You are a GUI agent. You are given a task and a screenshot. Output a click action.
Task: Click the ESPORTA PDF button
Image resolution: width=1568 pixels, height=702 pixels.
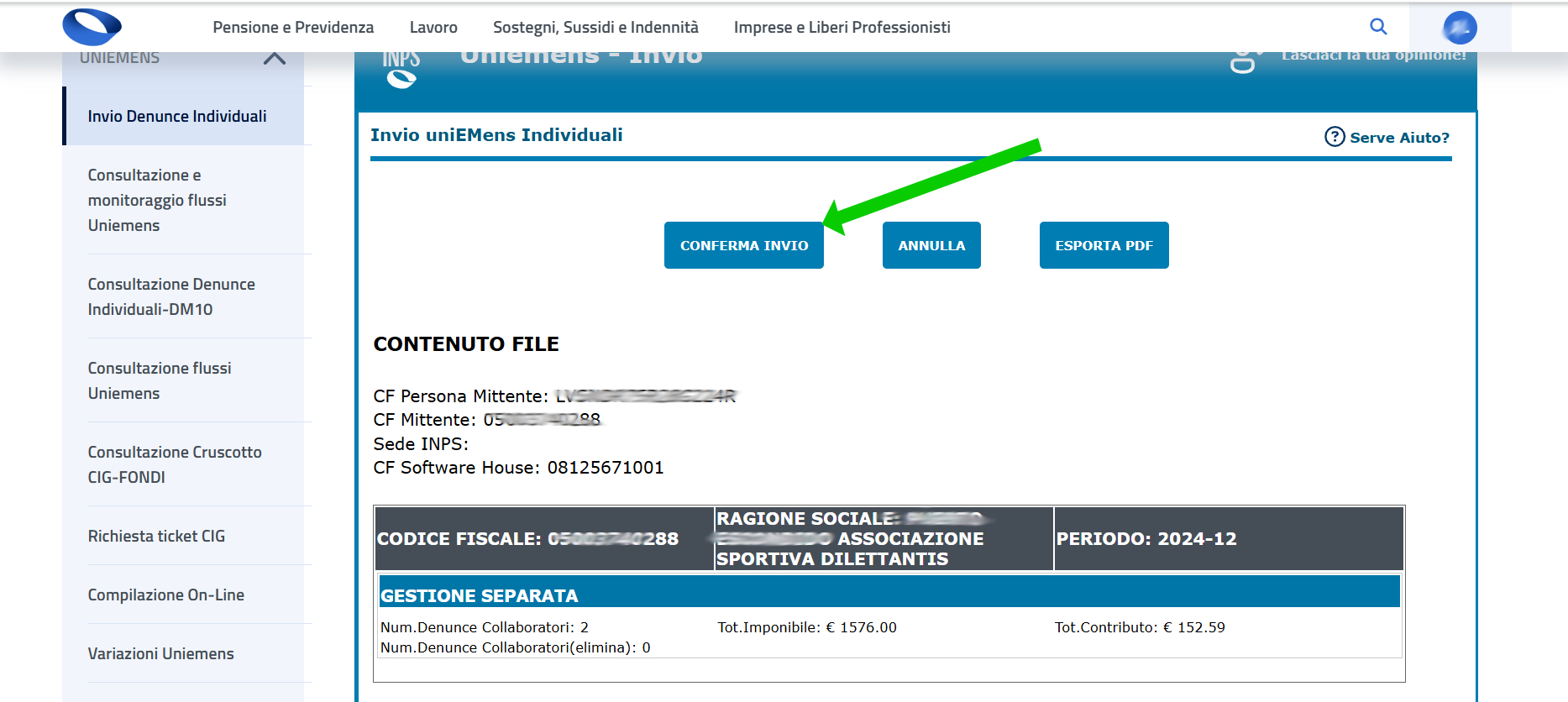coord(1104,245)
